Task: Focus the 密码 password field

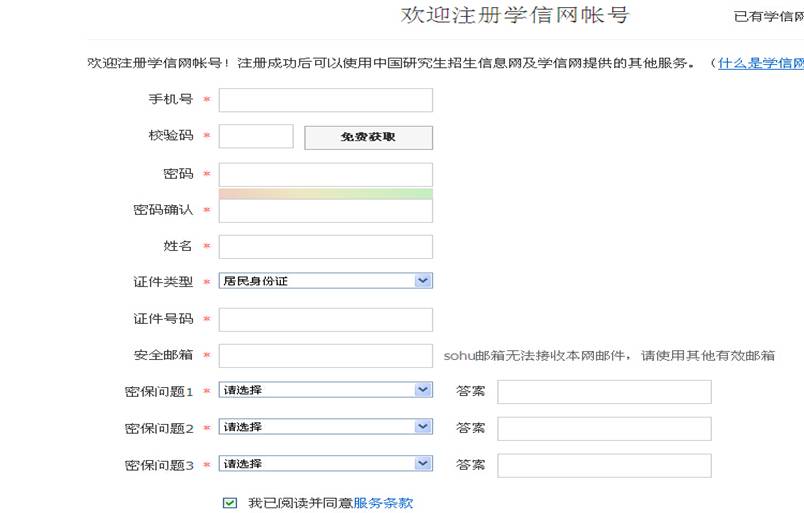Action: tap(325, 174)
